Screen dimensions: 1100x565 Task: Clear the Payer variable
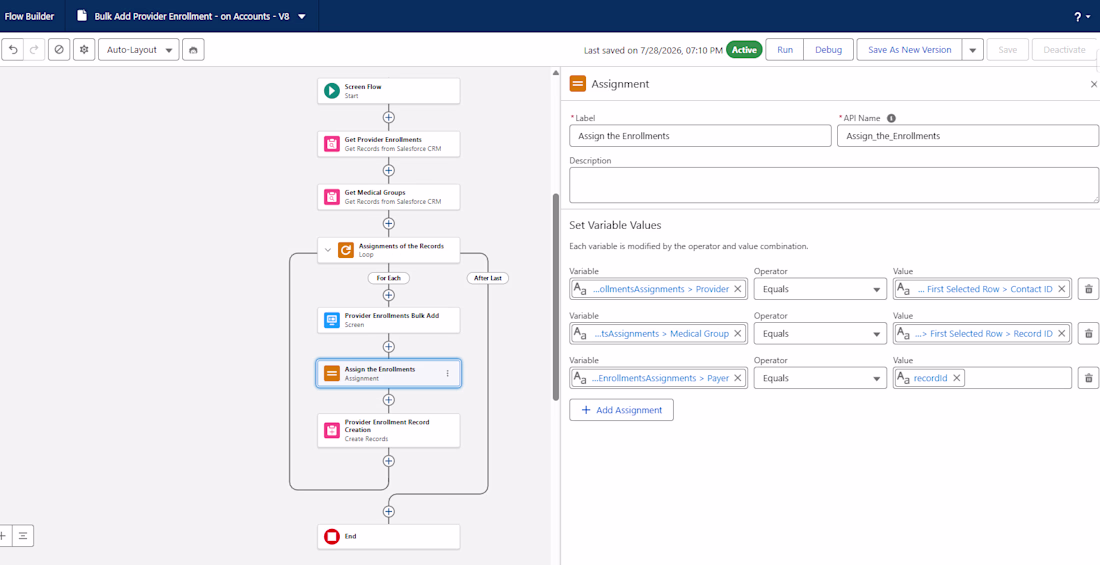[x=738, y=378]
